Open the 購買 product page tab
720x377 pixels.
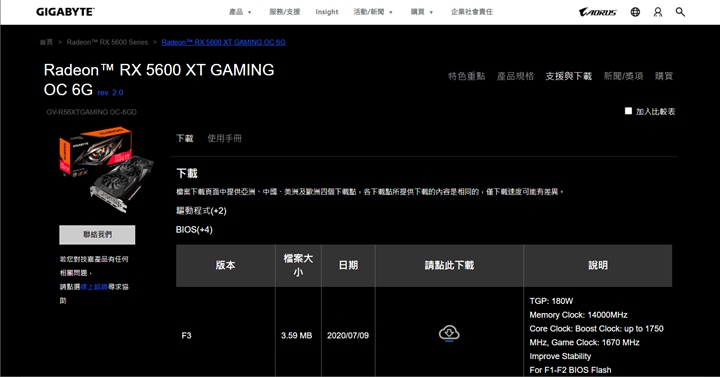(664, 76)
